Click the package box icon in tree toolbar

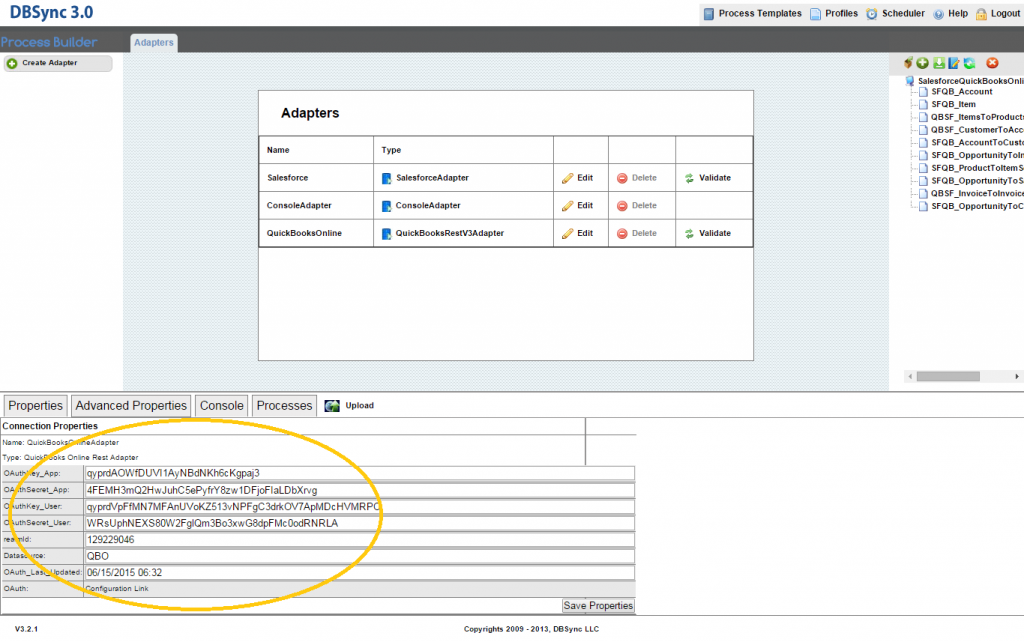pos(908,63)
